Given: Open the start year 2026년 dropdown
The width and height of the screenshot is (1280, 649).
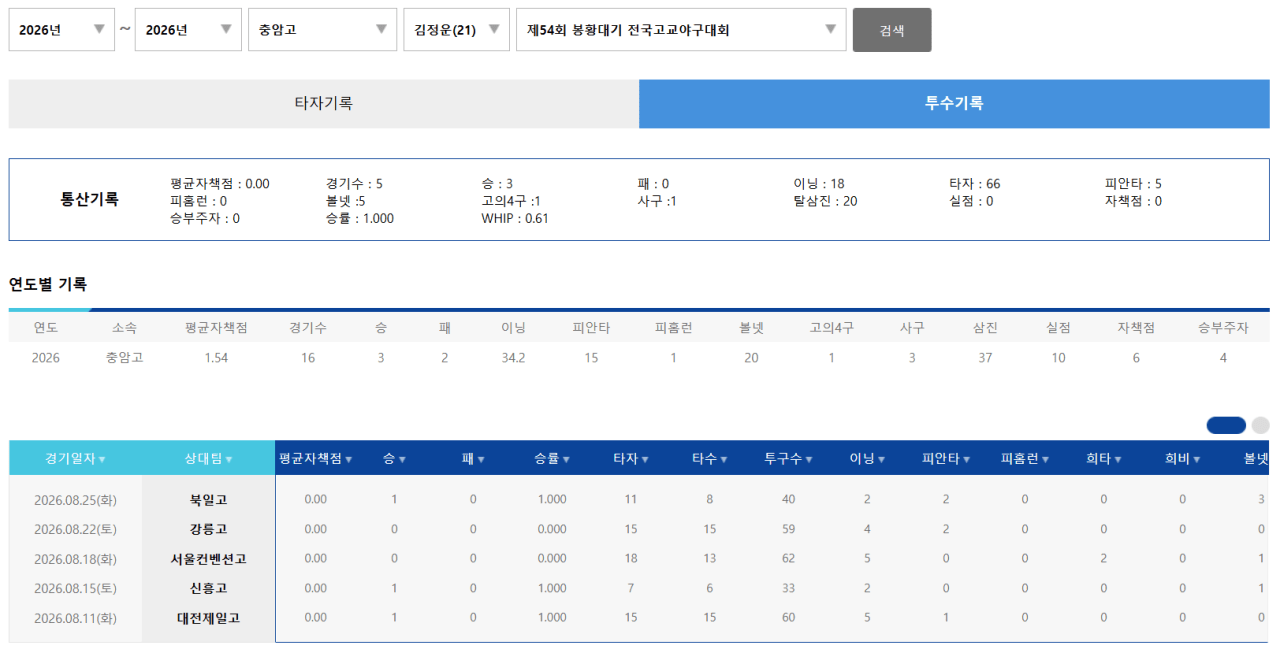Looking at the screenshot, I should (x=61, y=30).
